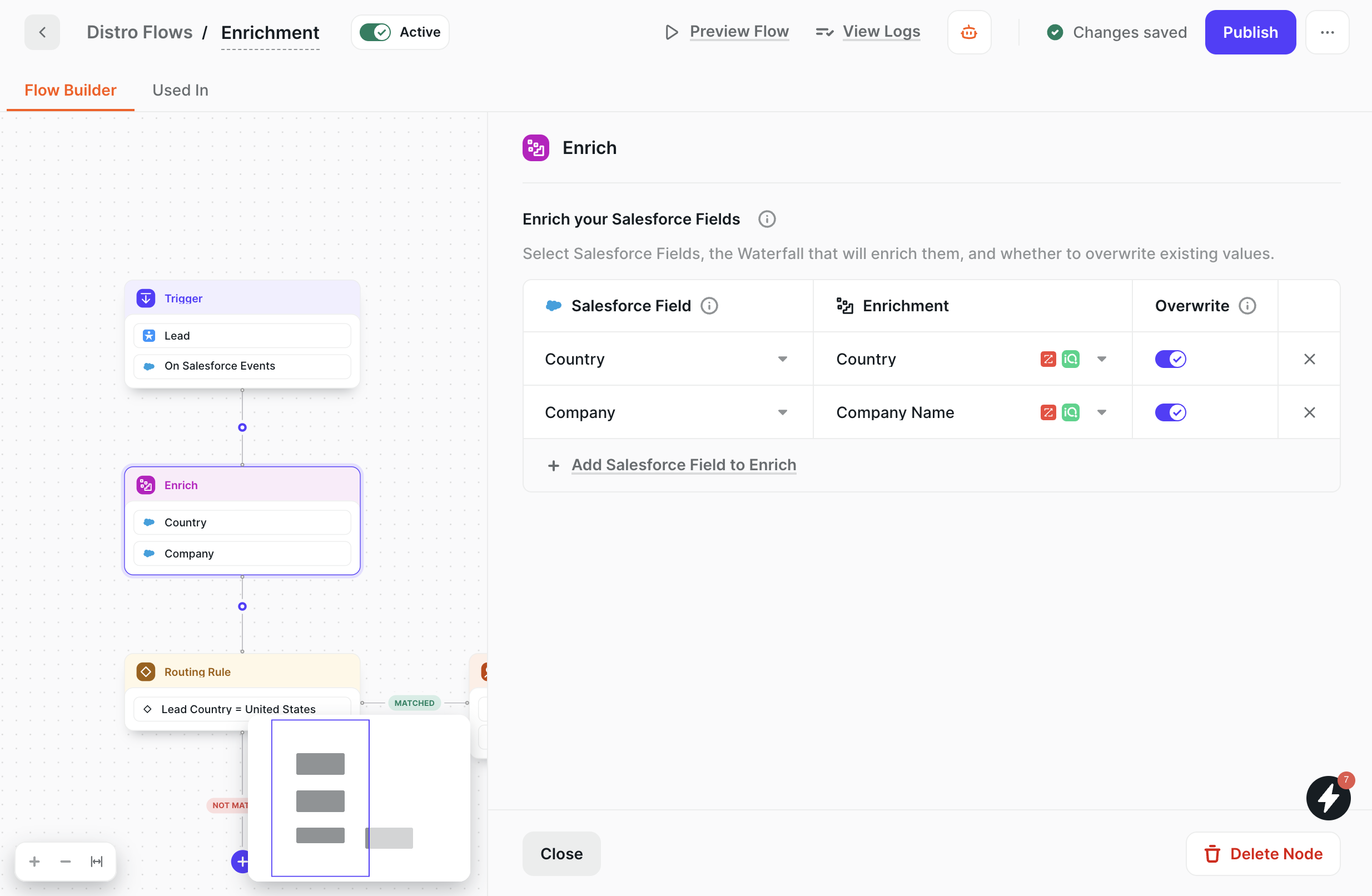Click the Publish button
1372x896 pixels.
1250,32
